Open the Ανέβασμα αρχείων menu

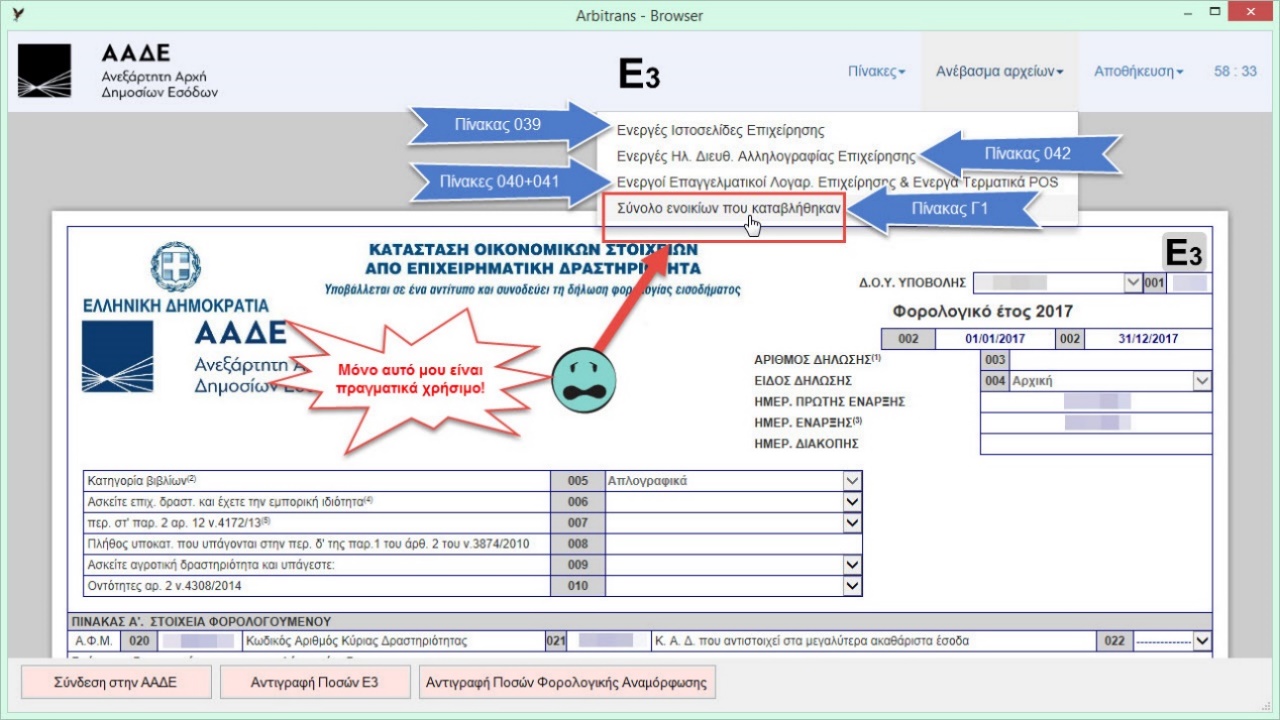pos(999,72)
